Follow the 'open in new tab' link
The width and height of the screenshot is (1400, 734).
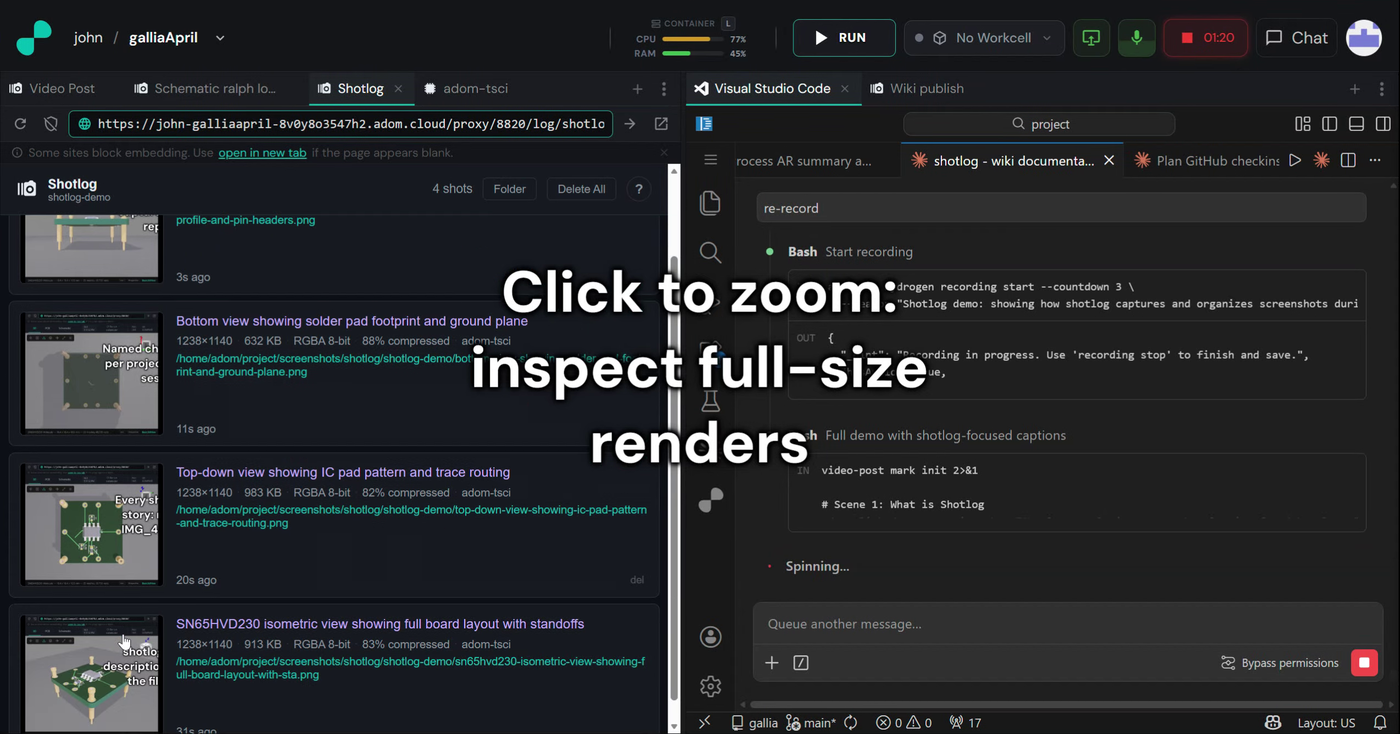(262, 153)
